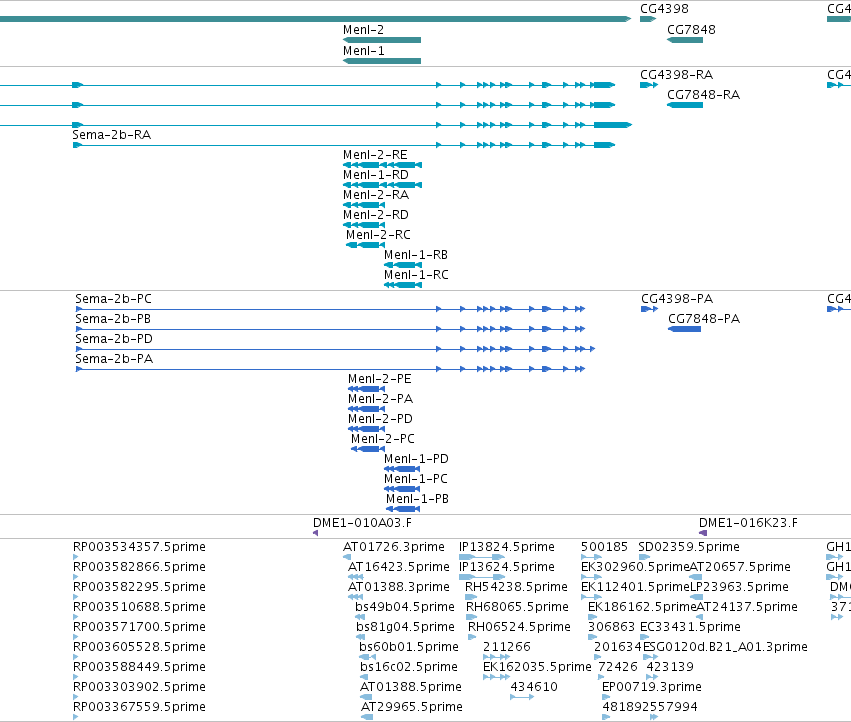Select the Menl-2 gene feature
The height and width of the screenshot is (722, 851).
click(x=382, y=40)
